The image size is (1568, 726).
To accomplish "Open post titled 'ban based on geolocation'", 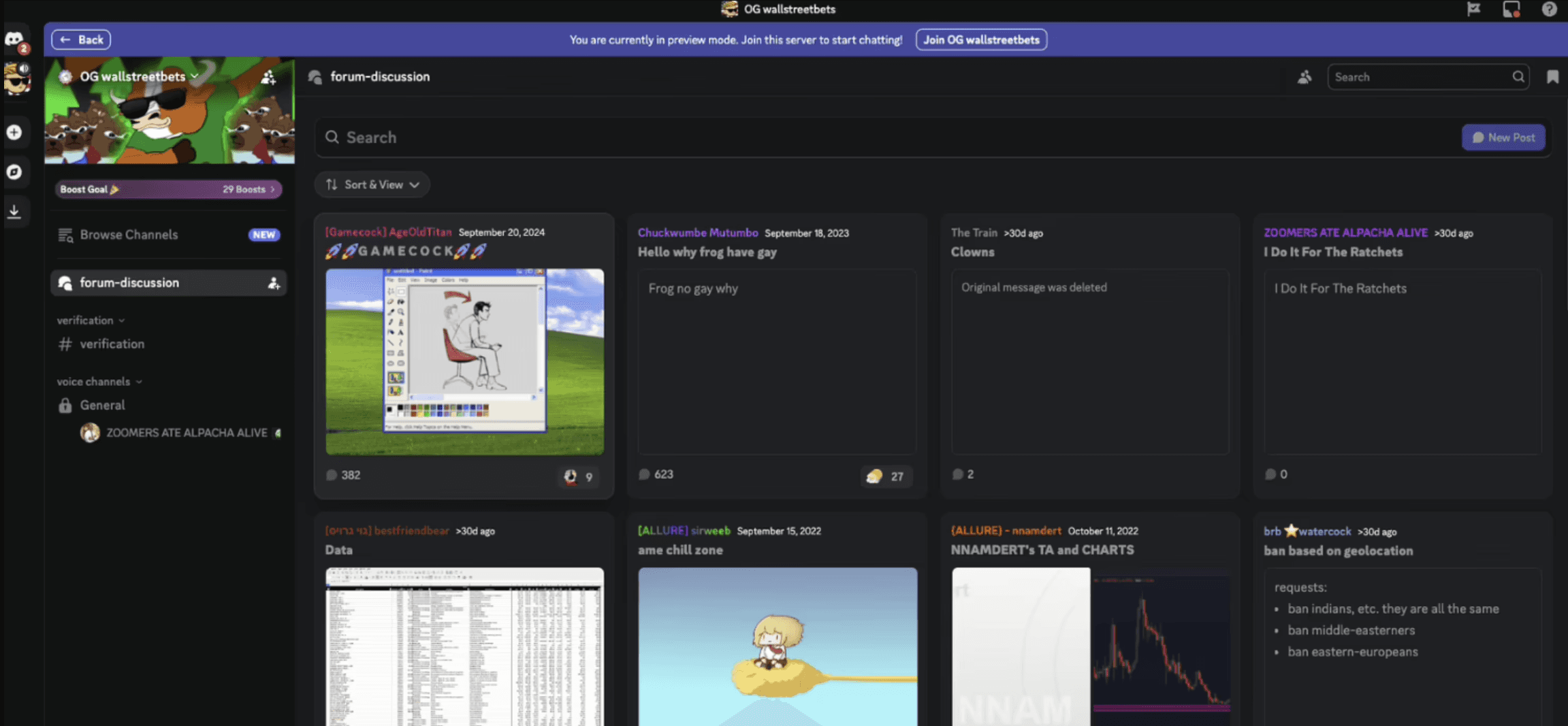I will [x=1339, y=550].
